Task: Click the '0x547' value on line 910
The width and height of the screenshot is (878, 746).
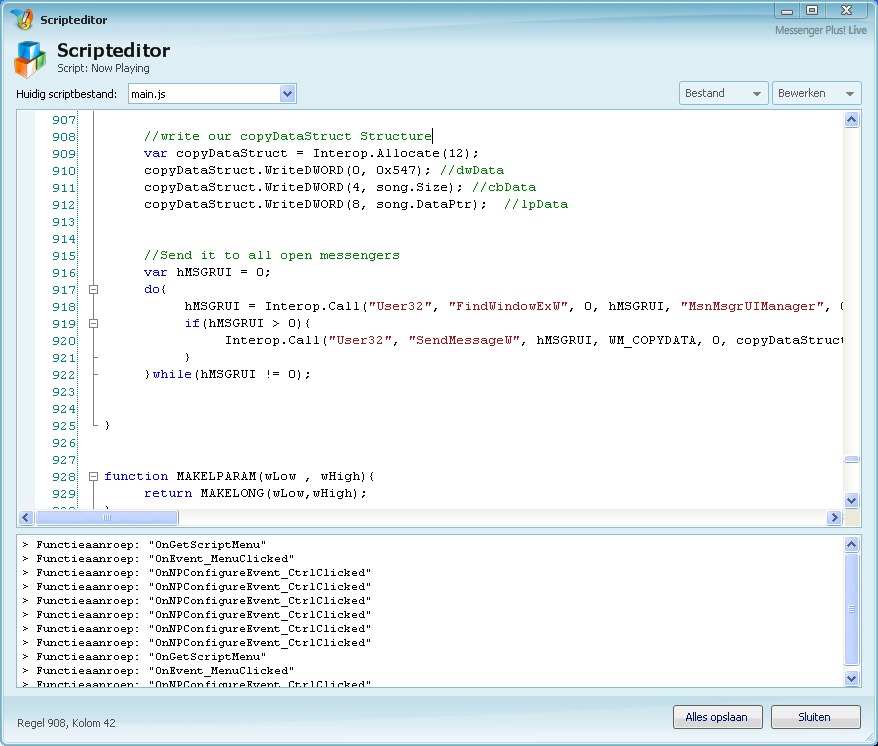Action: 395,170
